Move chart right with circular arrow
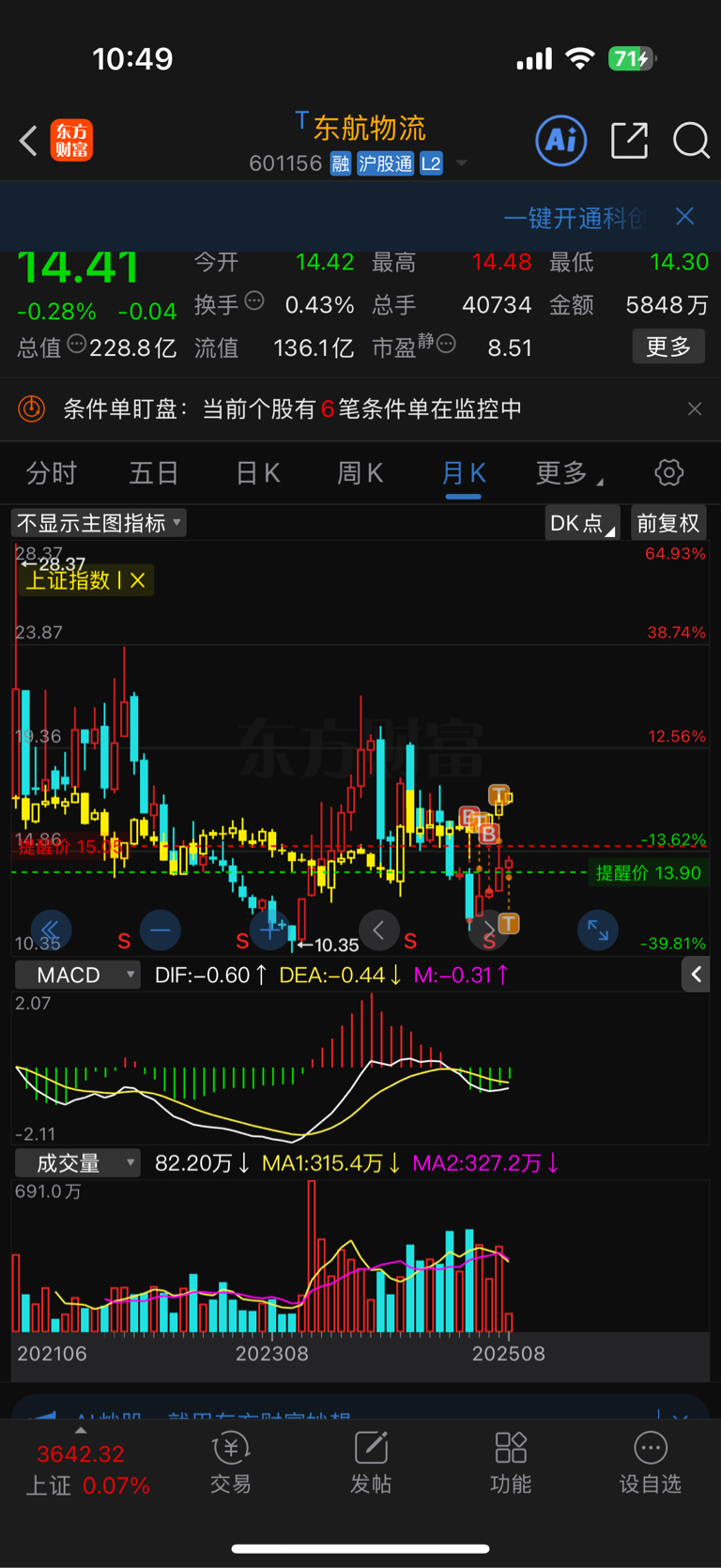 coord(488,930)
